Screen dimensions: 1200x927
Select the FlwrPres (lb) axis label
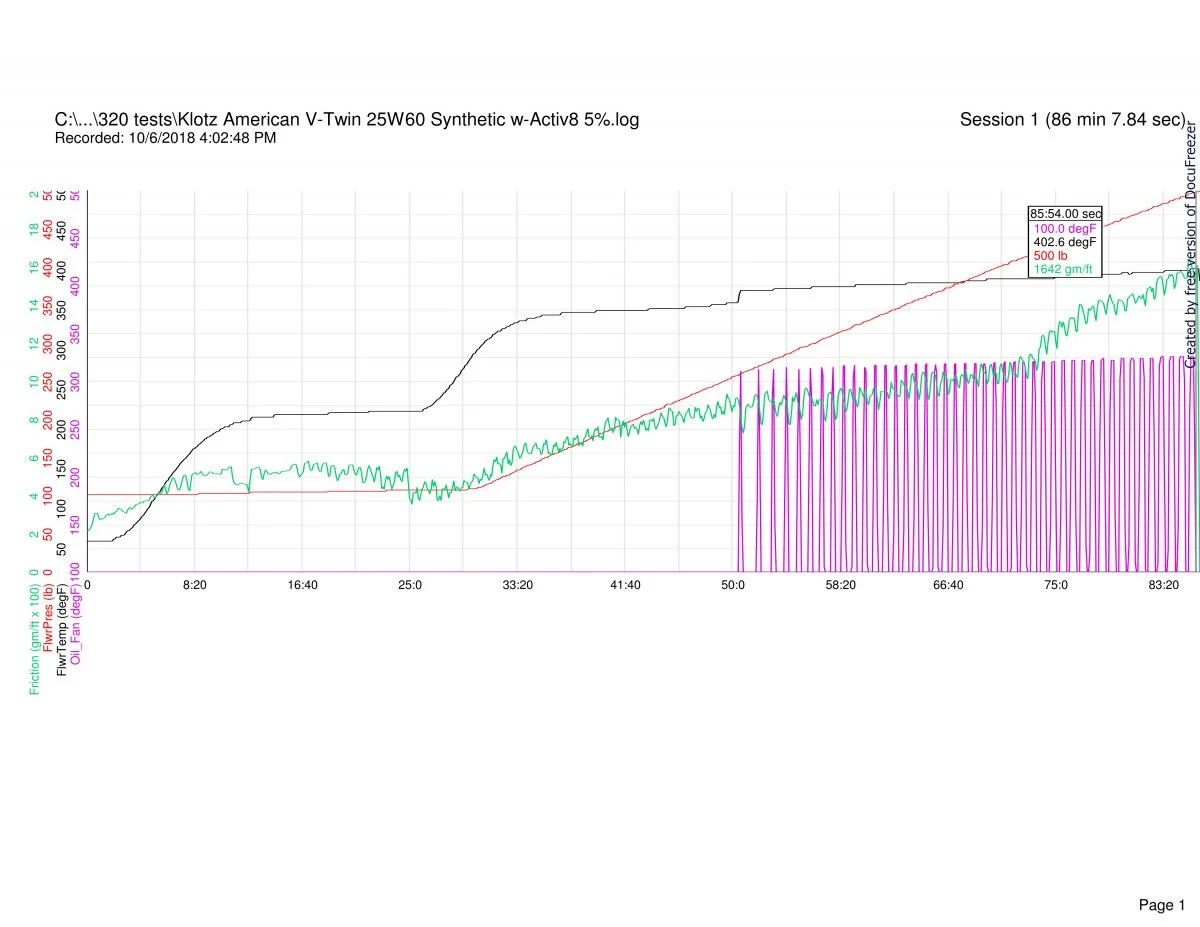click(x=49, y=623)
